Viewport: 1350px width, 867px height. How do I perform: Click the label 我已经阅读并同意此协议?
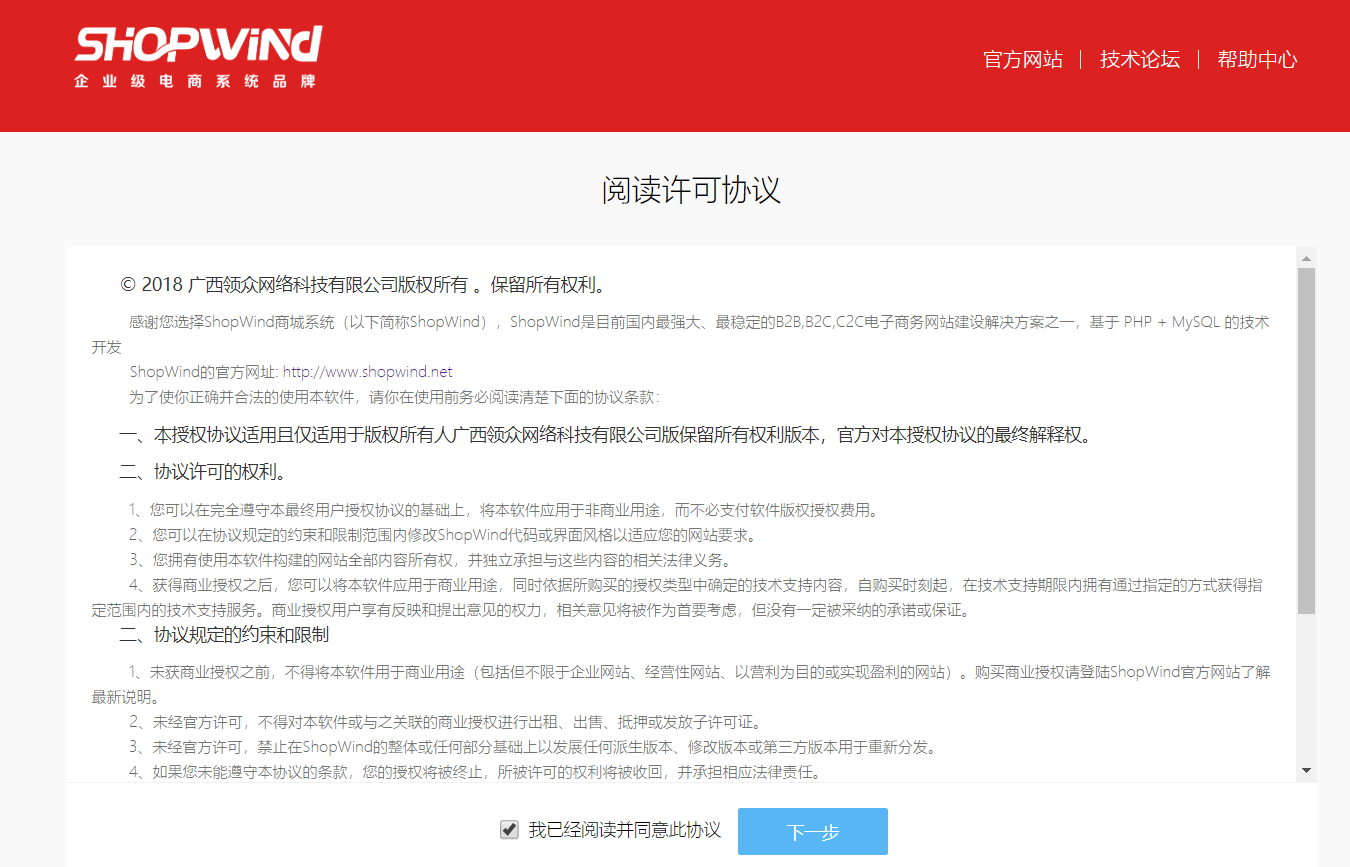[625, 830]
